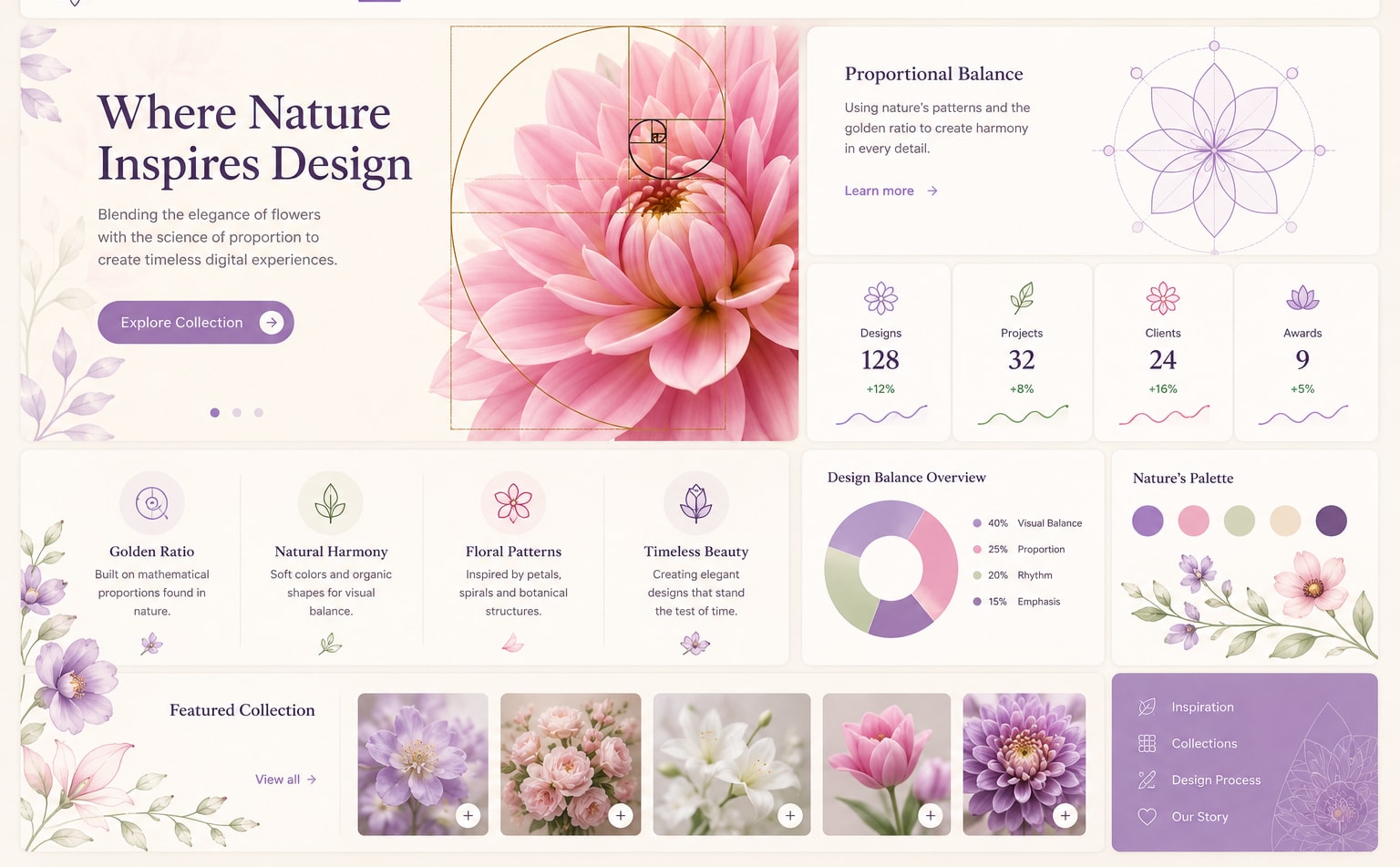The width and height of the screenshot is (1400, 867).
Task: Click the Design Balance Overview heading
Action: 906,478
